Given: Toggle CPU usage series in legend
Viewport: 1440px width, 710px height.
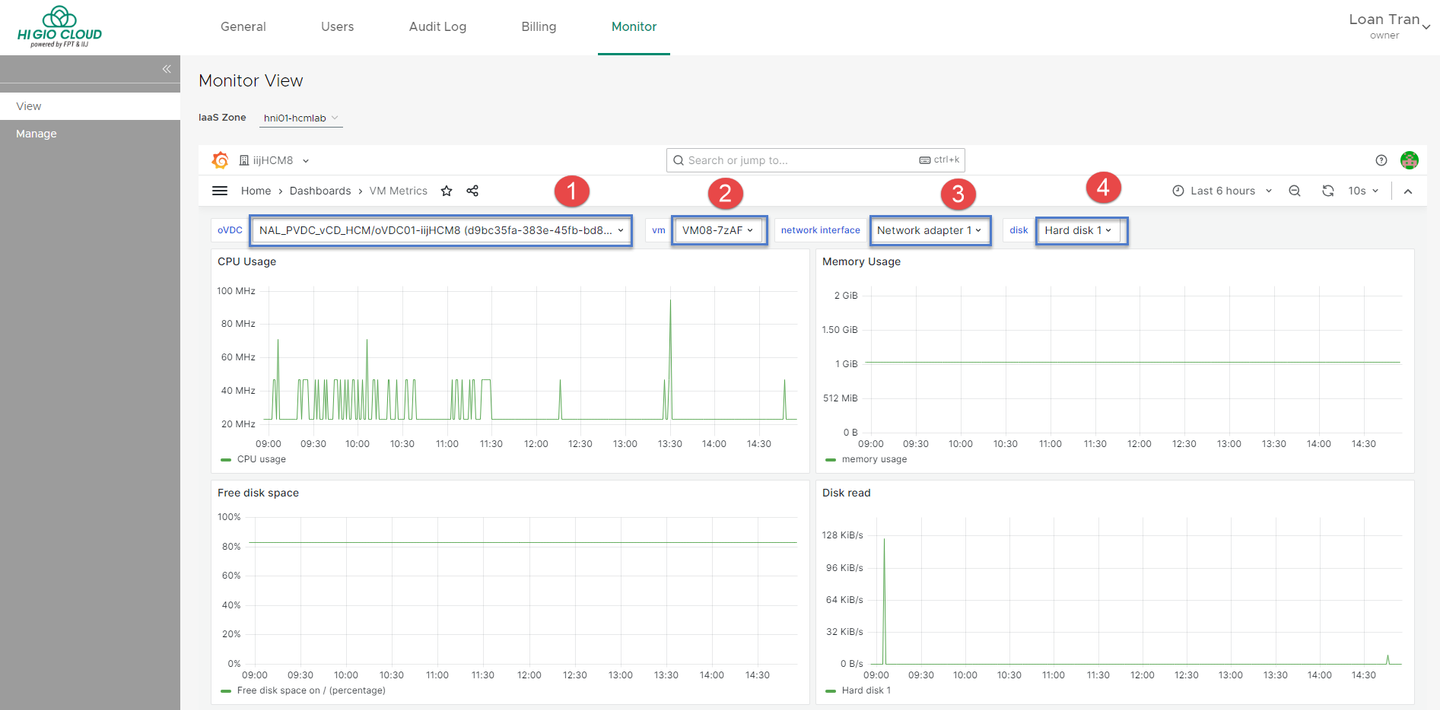Looking at the screenshot, I should [x=260, y=459].
